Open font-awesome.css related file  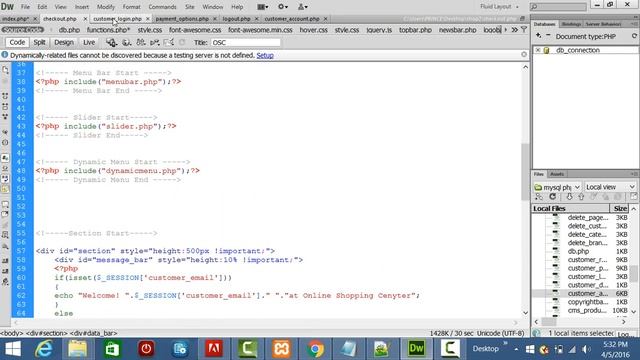195,30
